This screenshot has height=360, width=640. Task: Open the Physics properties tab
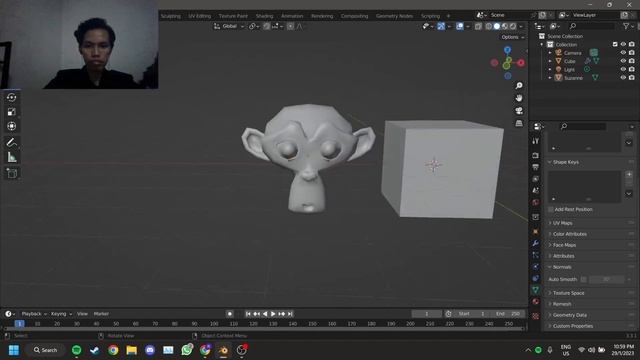point(536,267)
